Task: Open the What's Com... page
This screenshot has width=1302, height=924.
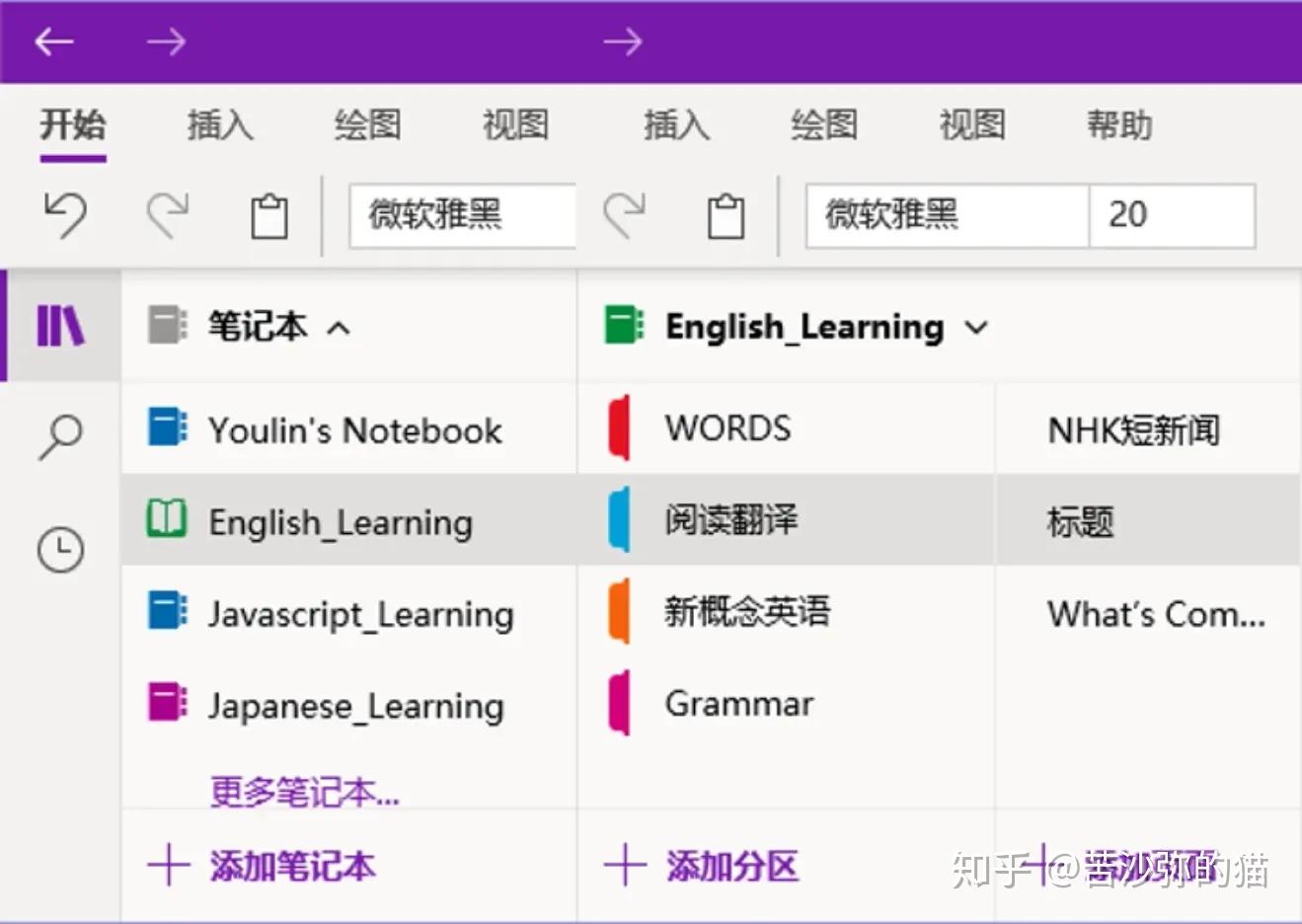Action: tap(1149, 612)
